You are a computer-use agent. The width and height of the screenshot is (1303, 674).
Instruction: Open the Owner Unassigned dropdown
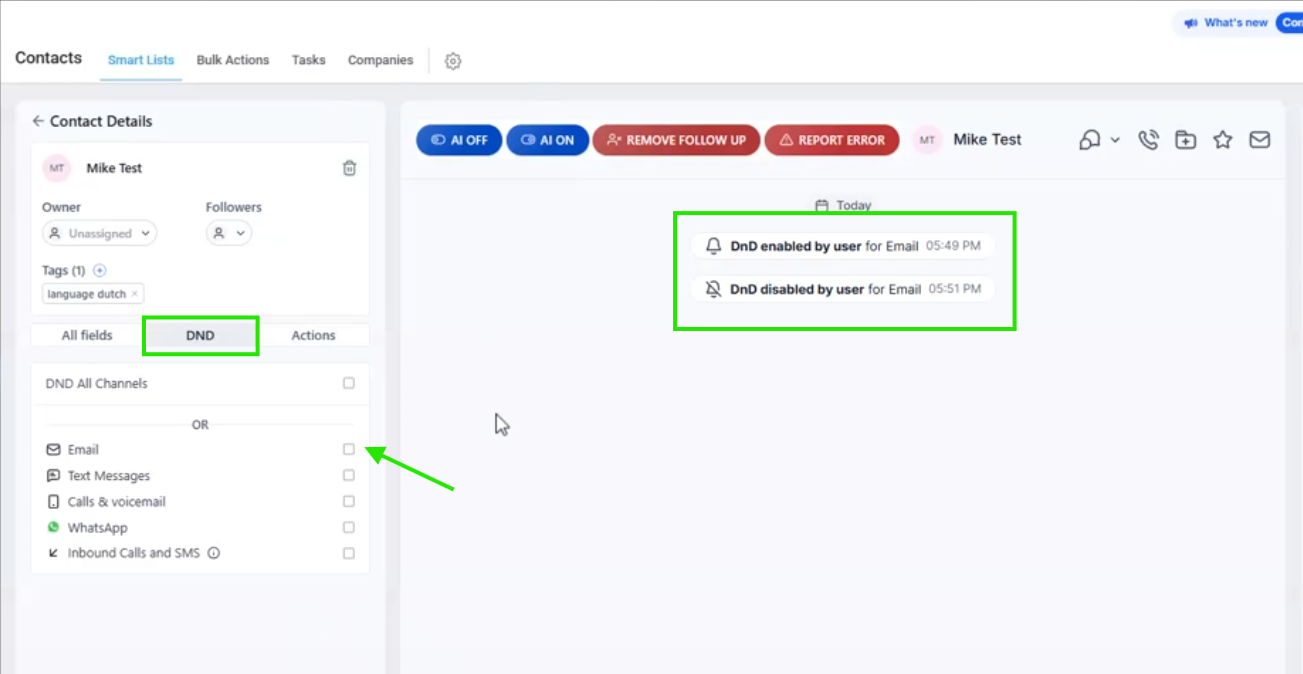[x=99, y=233]
